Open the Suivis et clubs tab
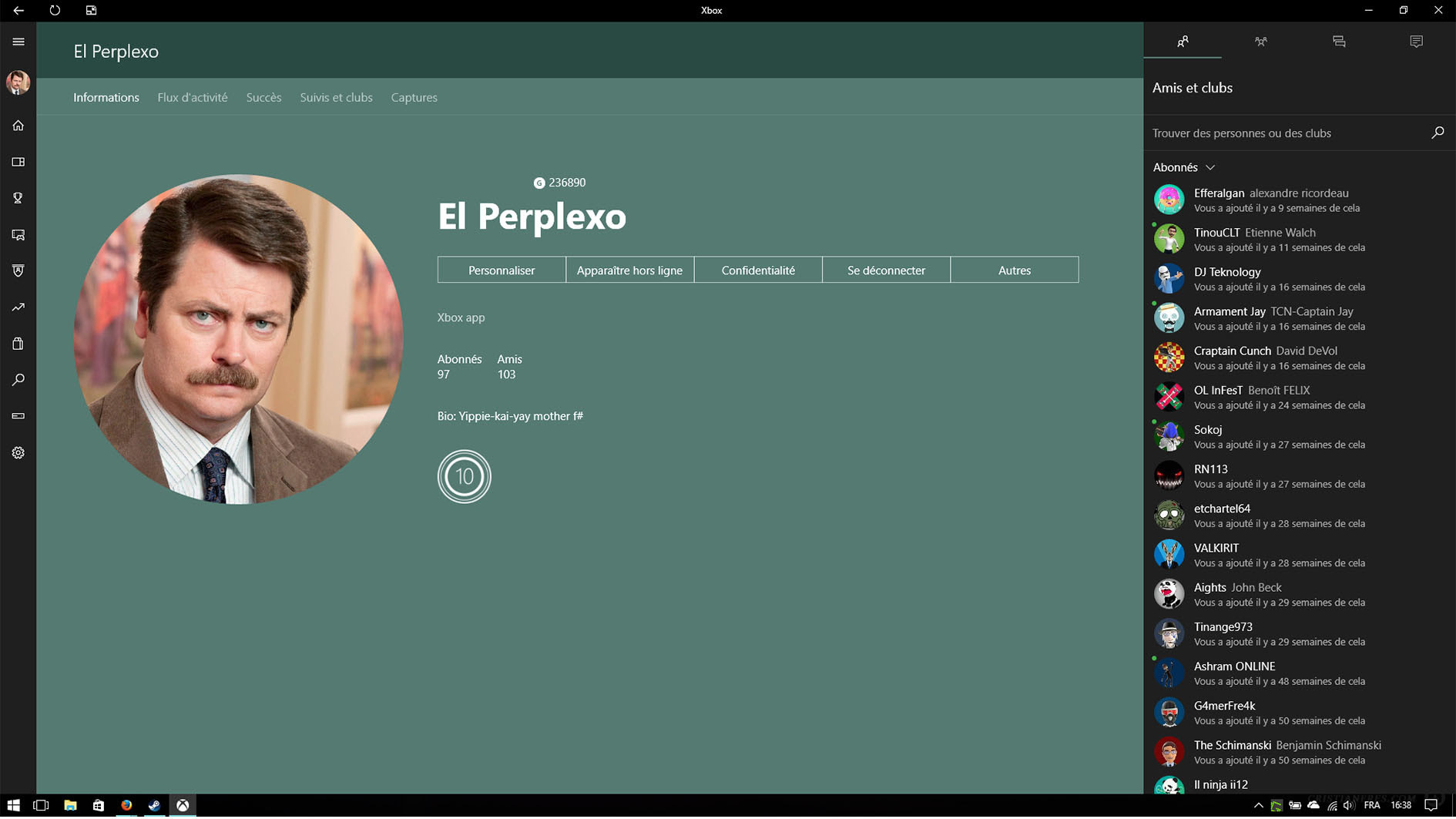This screenshot has height=819, width=1456. pyautogui.click(x=336, y=97)
